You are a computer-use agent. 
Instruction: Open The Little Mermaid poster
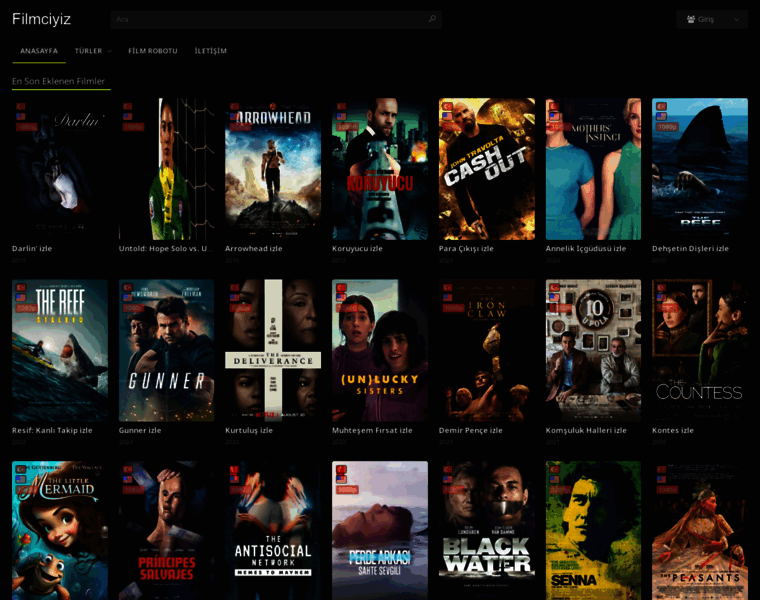click(60, 531)
